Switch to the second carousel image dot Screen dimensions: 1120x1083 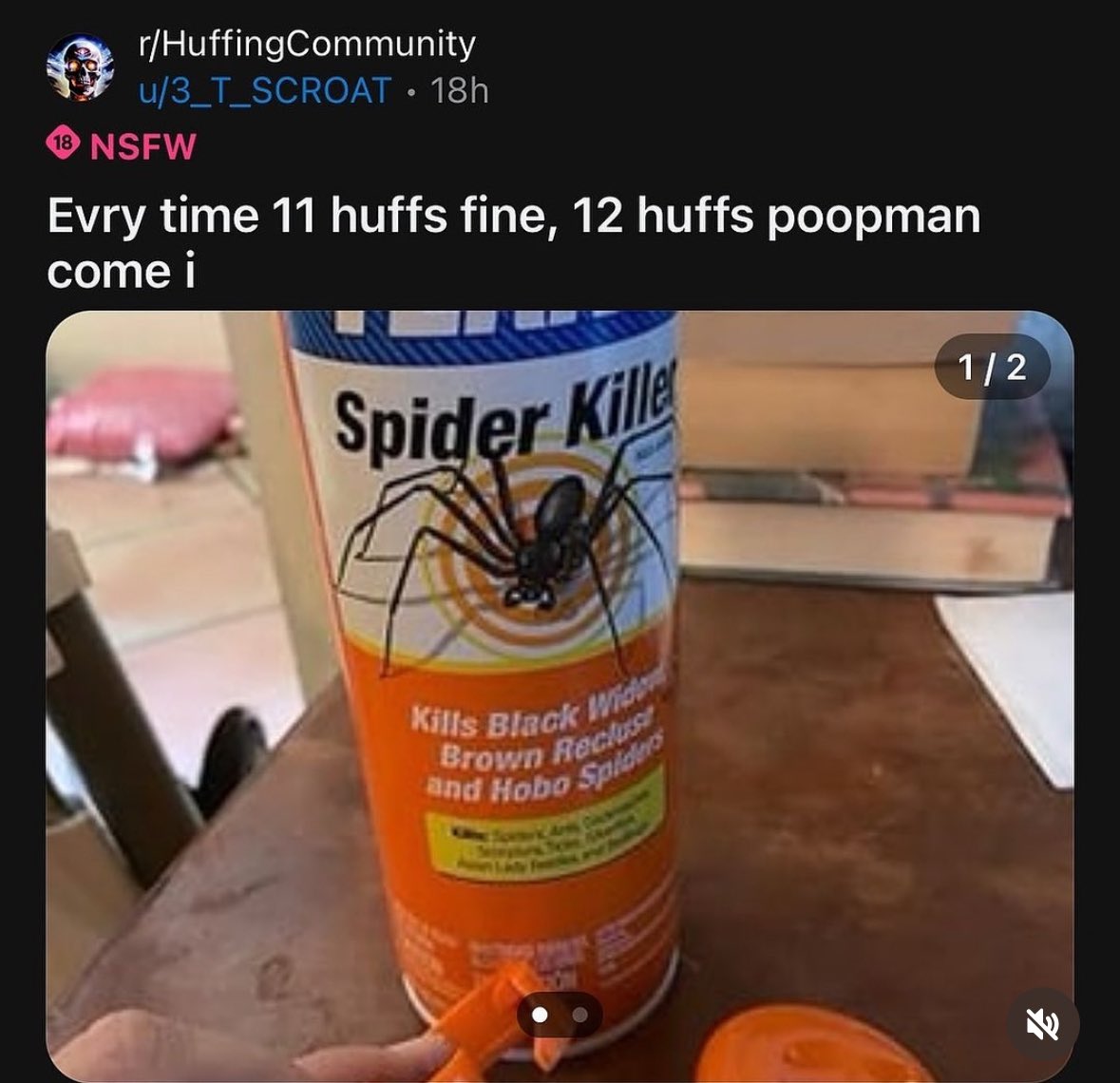pyautogui.click(x=580, y=1015)
